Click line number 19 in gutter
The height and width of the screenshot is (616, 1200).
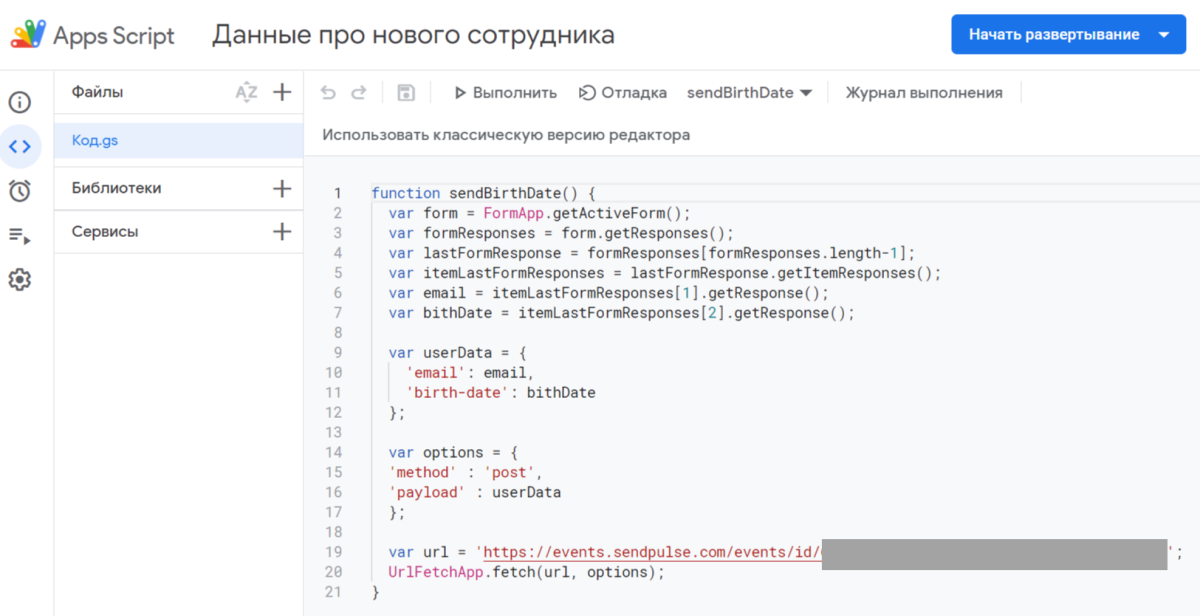[x=333, y=552]
